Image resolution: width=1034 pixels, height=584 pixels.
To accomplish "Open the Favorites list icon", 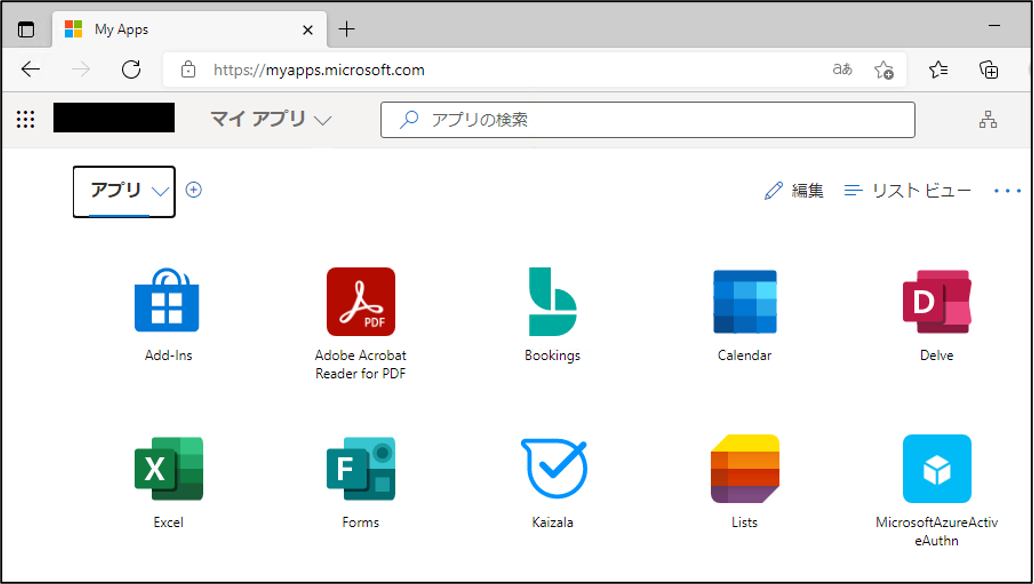I will tap(938, 69).
